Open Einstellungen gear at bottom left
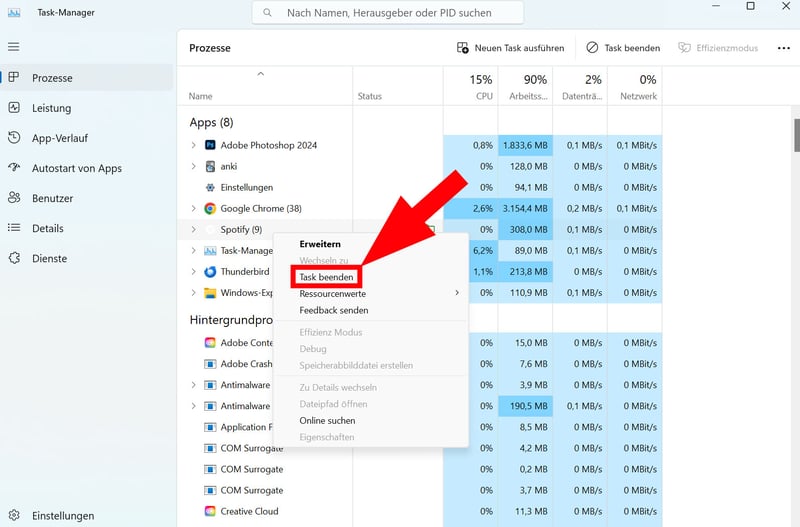Screen dimensions: 800x527 click(14, 516)
